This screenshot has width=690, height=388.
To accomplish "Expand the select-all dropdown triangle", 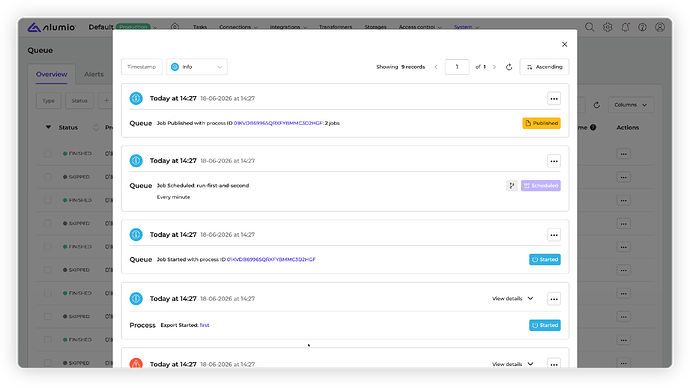I will [48, 127].
